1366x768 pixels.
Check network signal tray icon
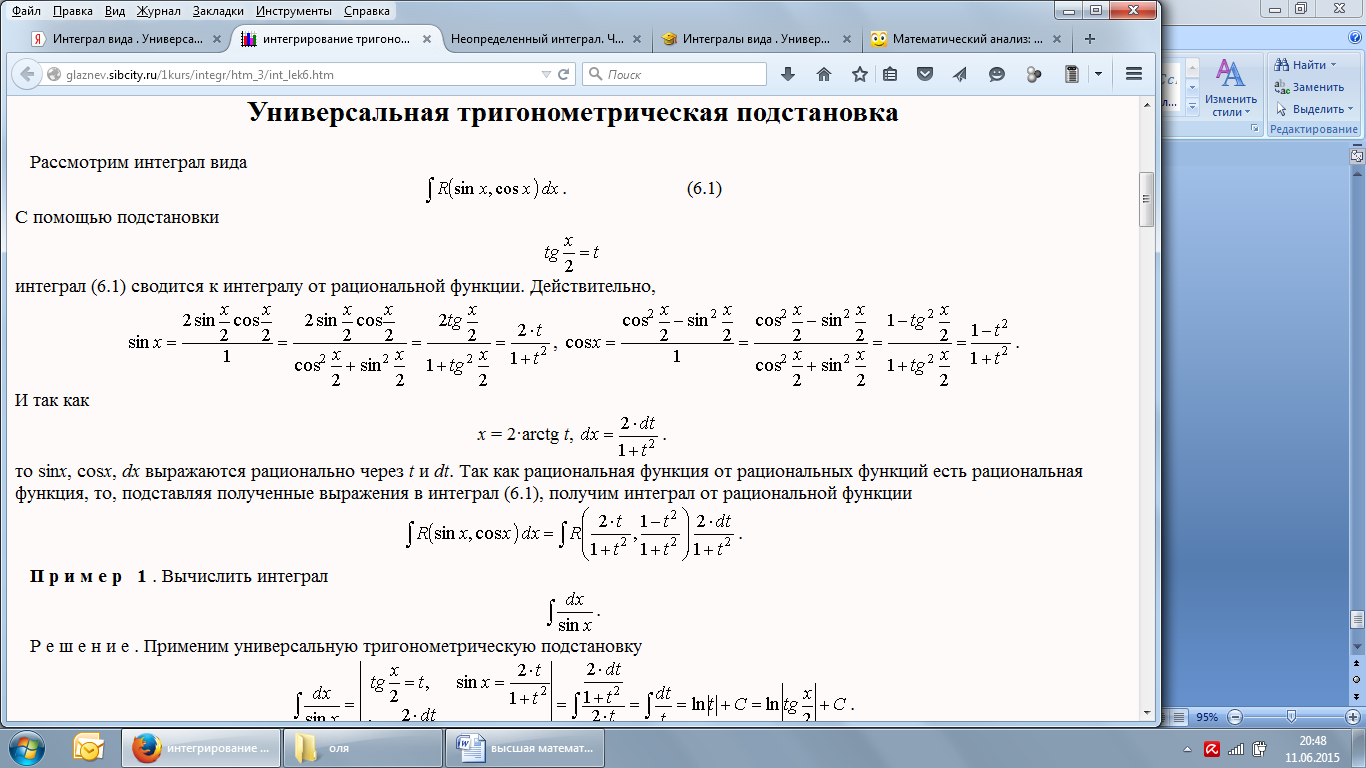[x=1235, y=748]
